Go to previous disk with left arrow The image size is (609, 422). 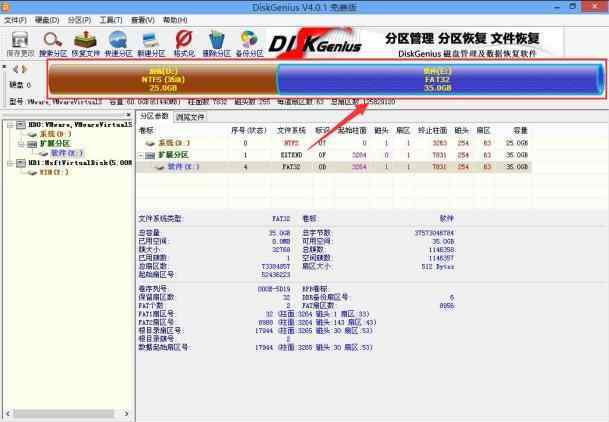(x=15, y=69)
